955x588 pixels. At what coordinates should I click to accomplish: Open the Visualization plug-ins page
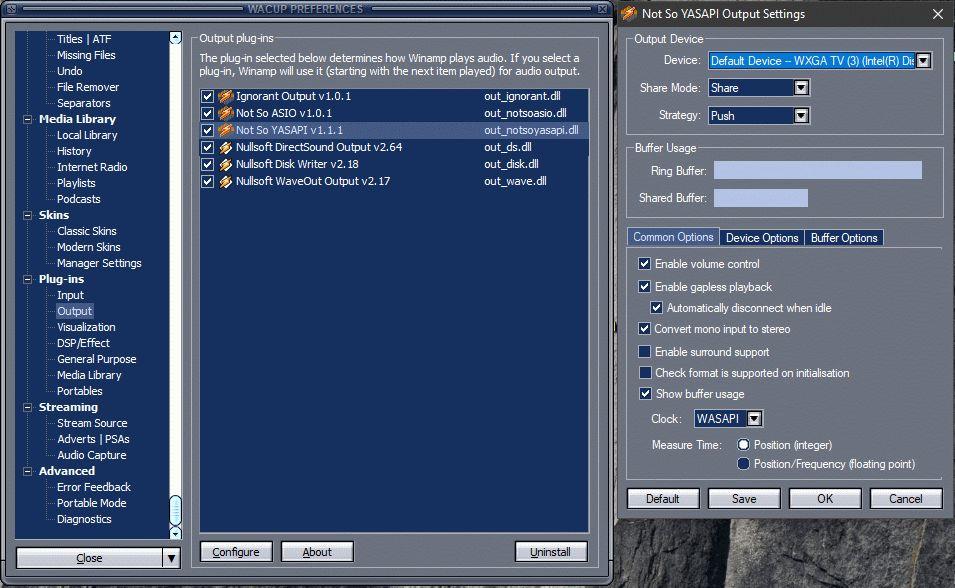86,327
